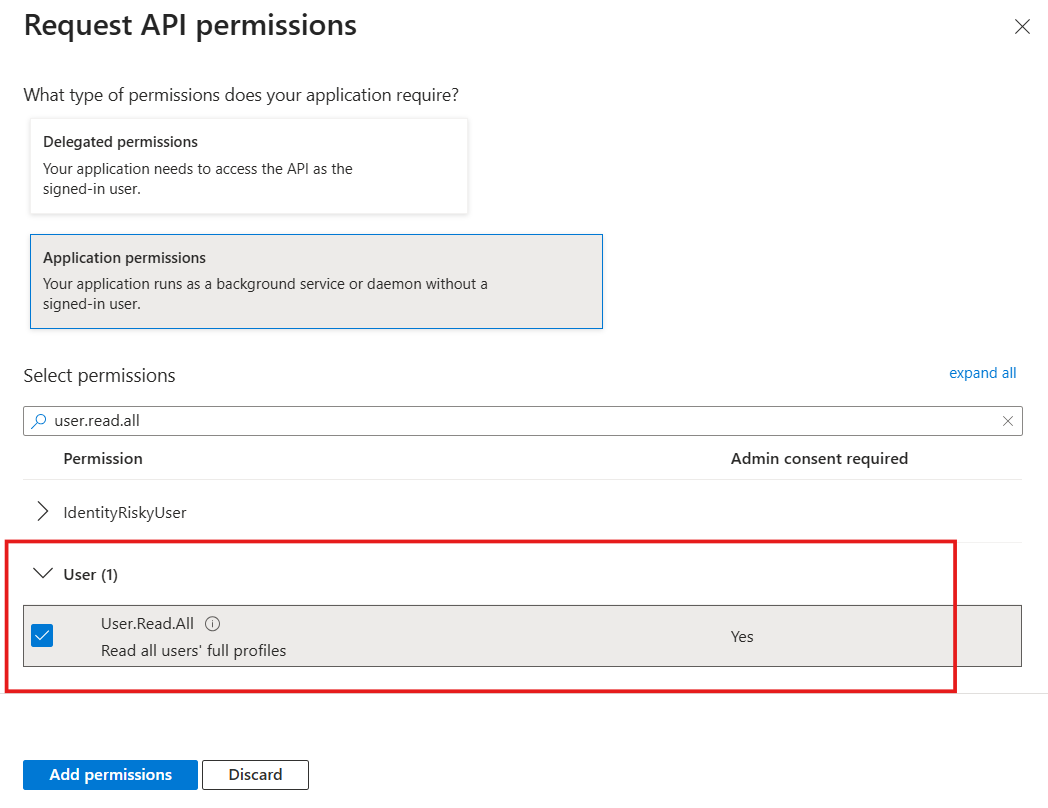
Task: Open the User.Read.All info tooltip icon
Action: pyautogui.click(x=212, y=624)
